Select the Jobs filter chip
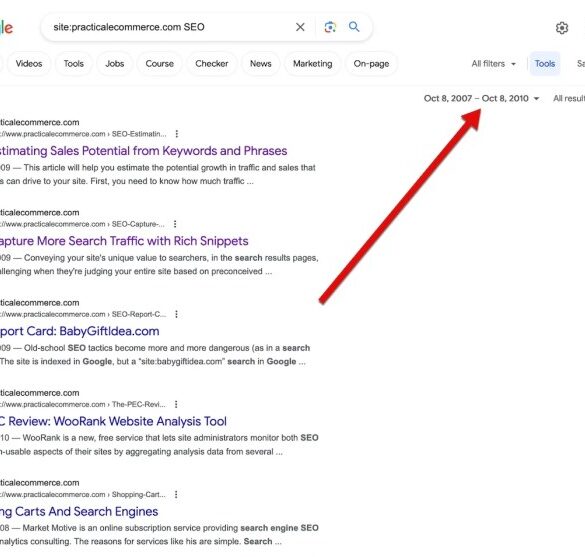Viewport: 585px width, 557px height. pyautogui.click(x=115, y=64)
